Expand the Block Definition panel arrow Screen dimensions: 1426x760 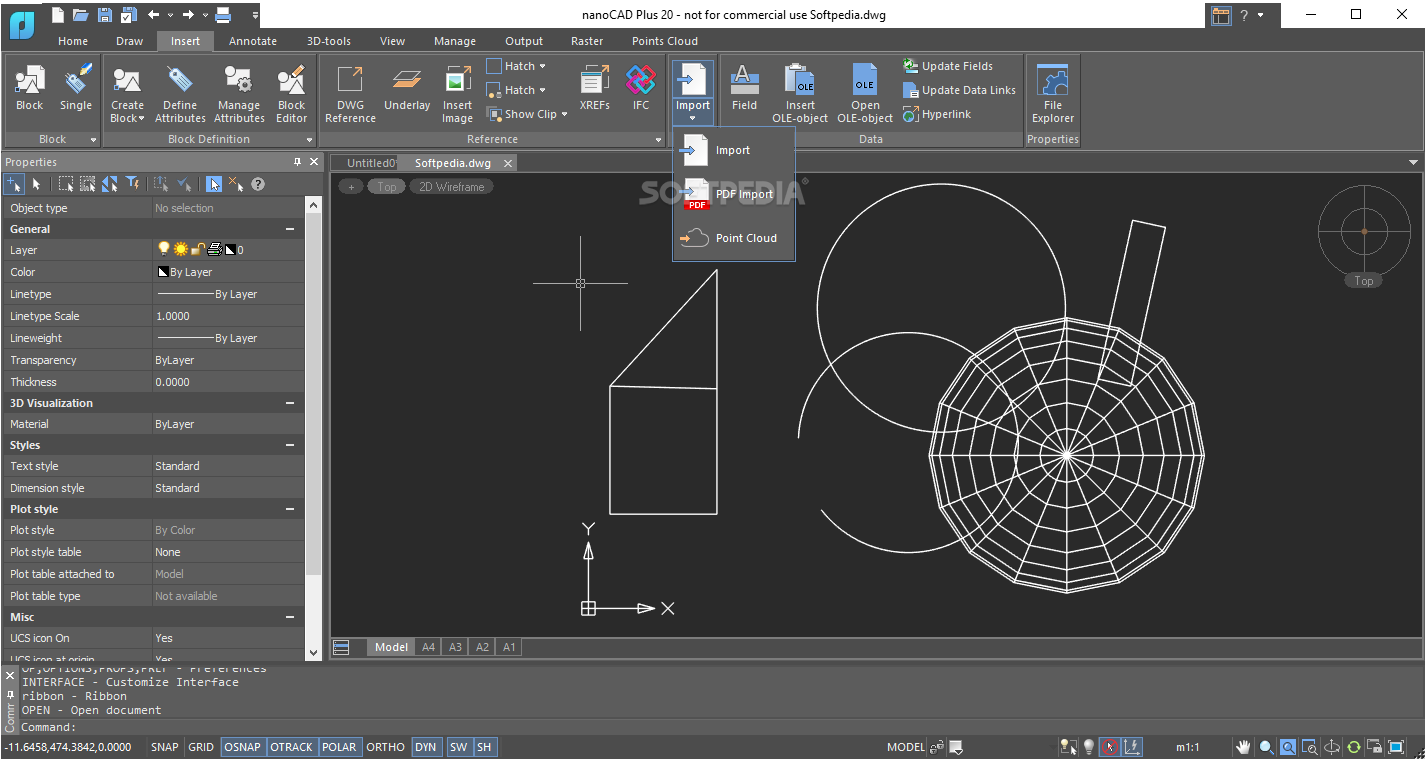tap(310, 140)
